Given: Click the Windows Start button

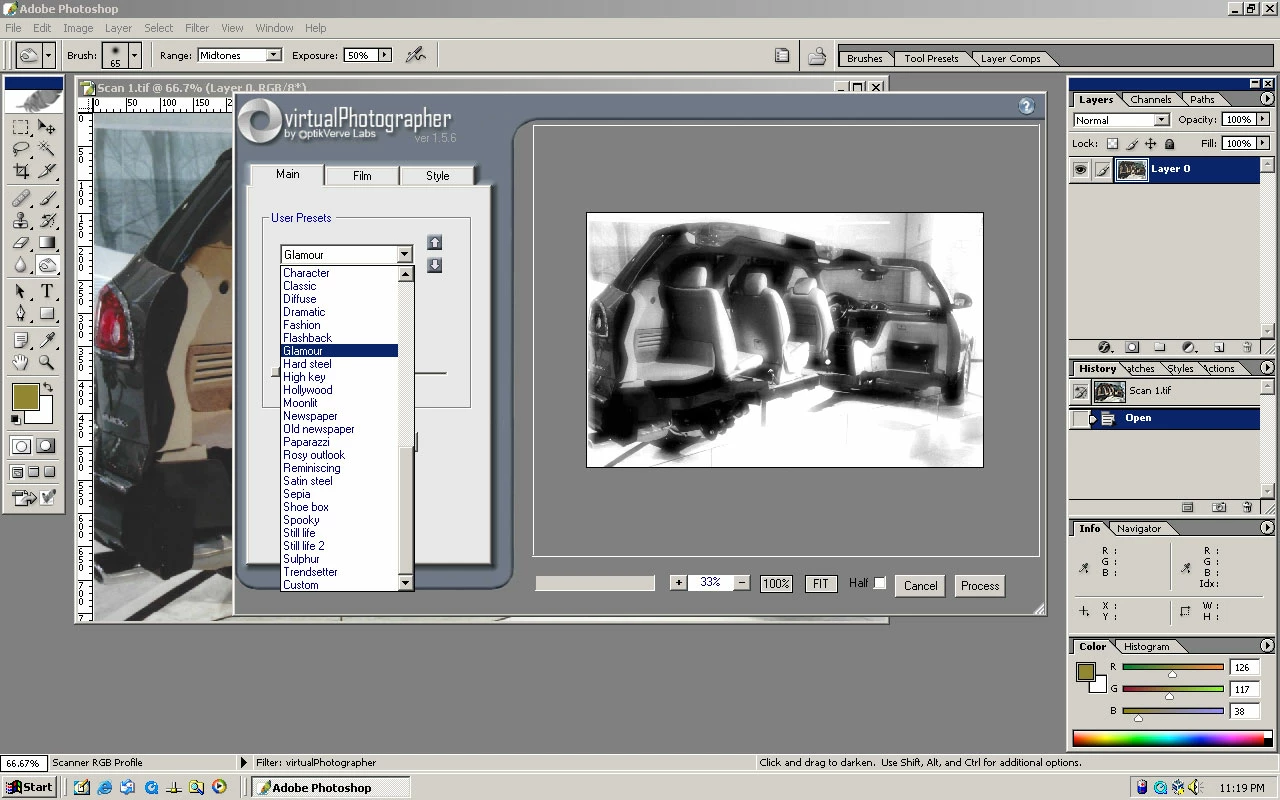Looking at the screenshot, I should (28, 787).
